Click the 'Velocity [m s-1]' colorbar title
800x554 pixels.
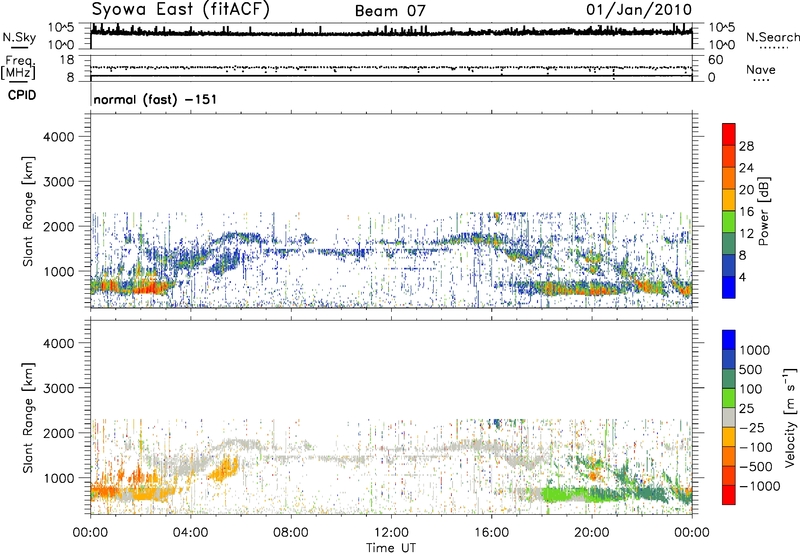coord(790,417)
